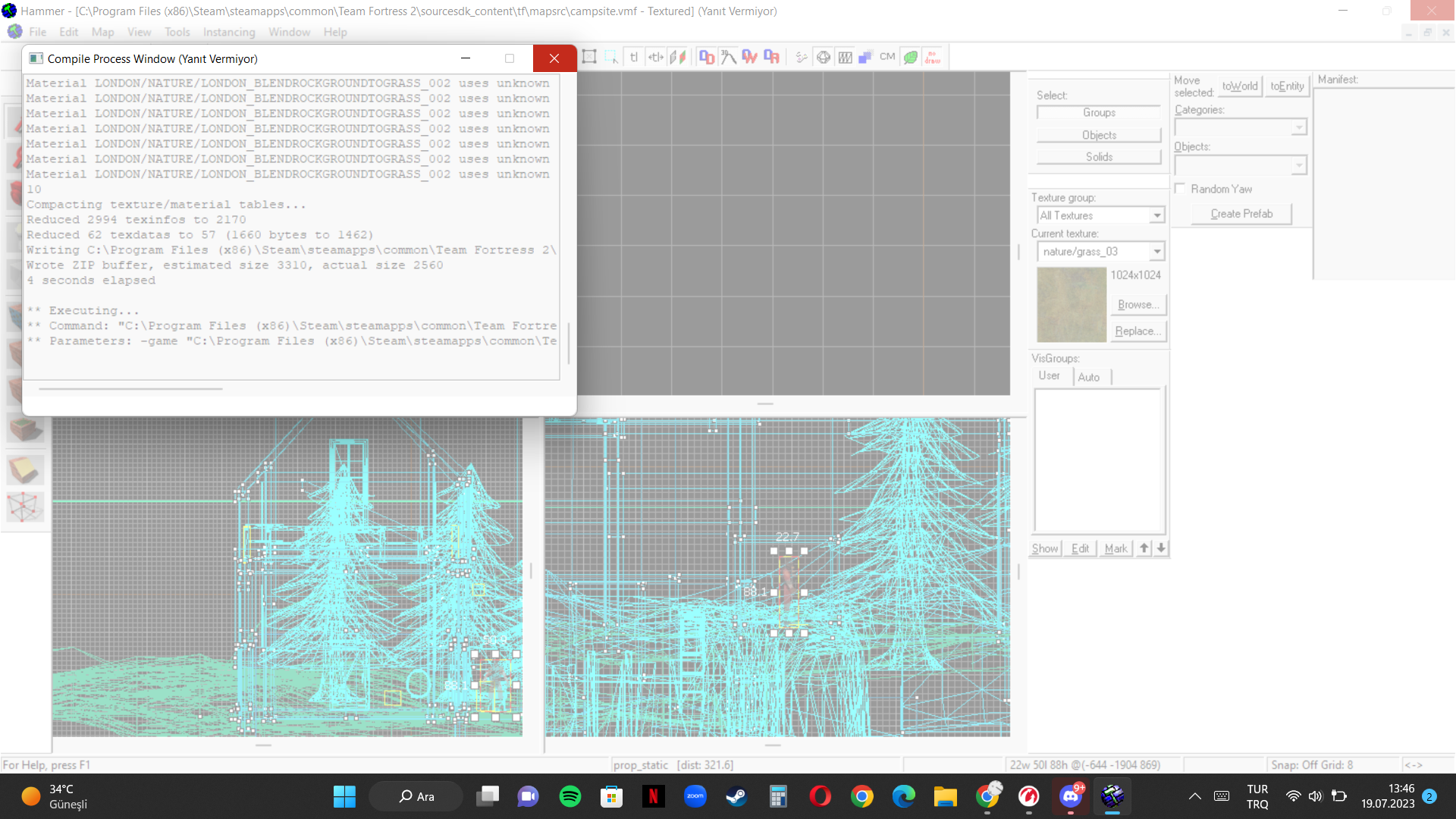The height and width of the screenshot is (819, 1456).
Task: Click the Browse button for texture
Action: [x=1138, y=304]
